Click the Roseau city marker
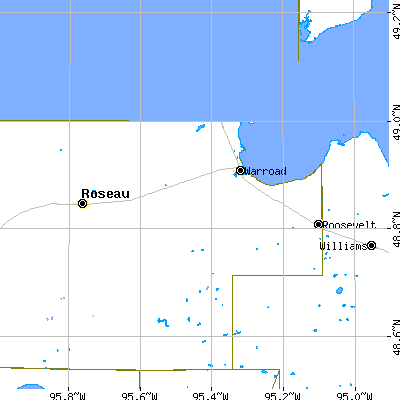The height and width of the screenshot is (400, 400). [x=82, y=203]
